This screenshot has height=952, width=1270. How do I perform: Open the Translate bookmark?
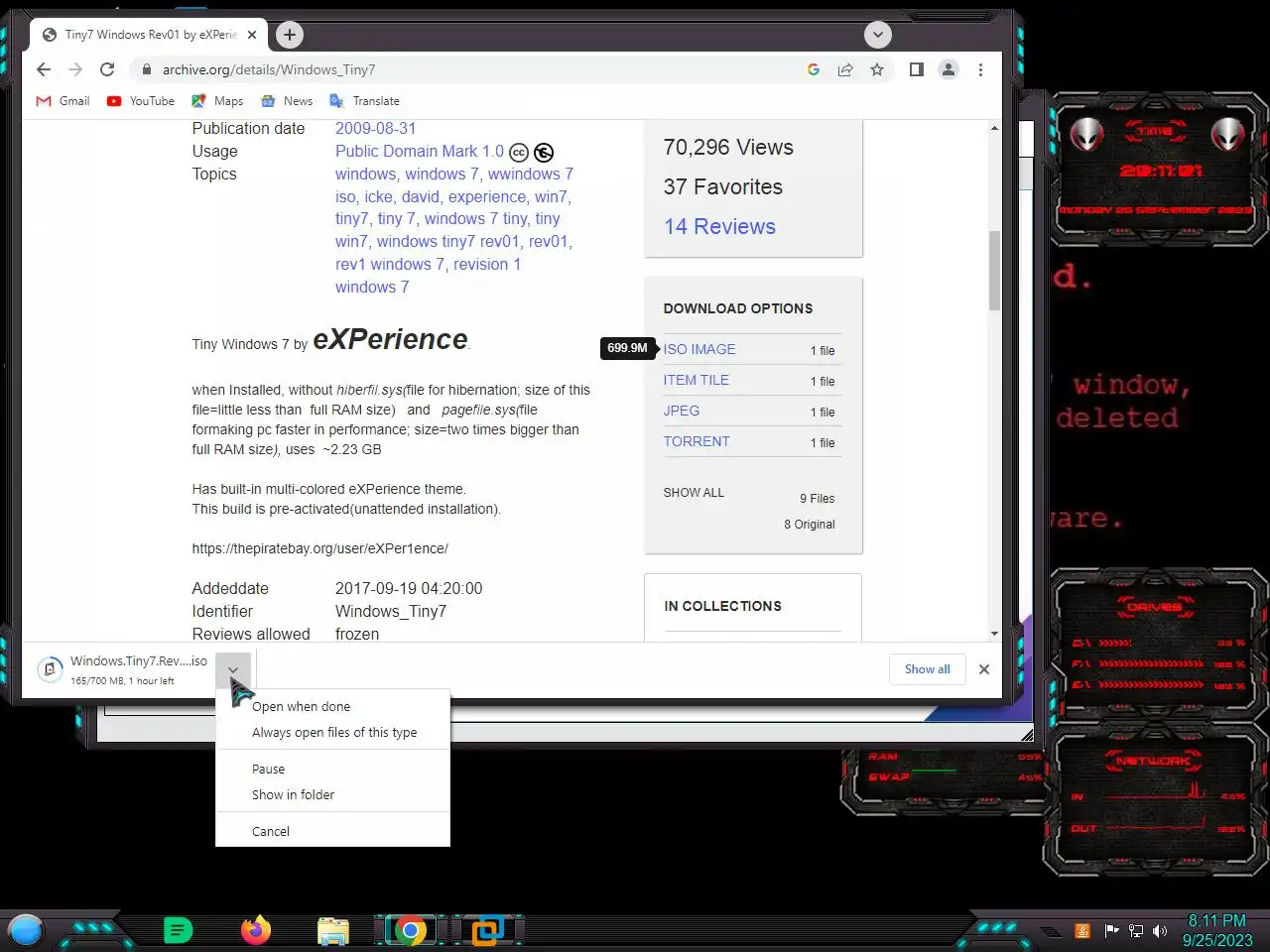(x=364, y=101)
